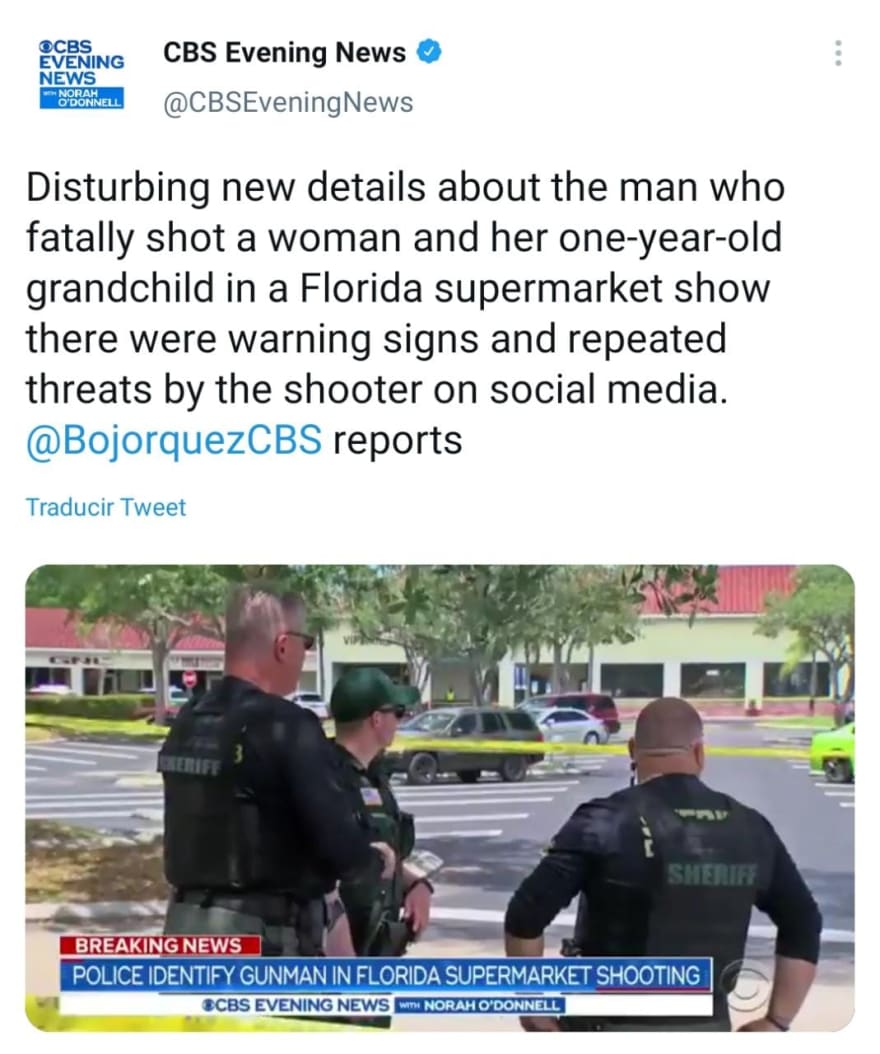Click the blue verified badge
880x1054 pixels.
[429, 52]
